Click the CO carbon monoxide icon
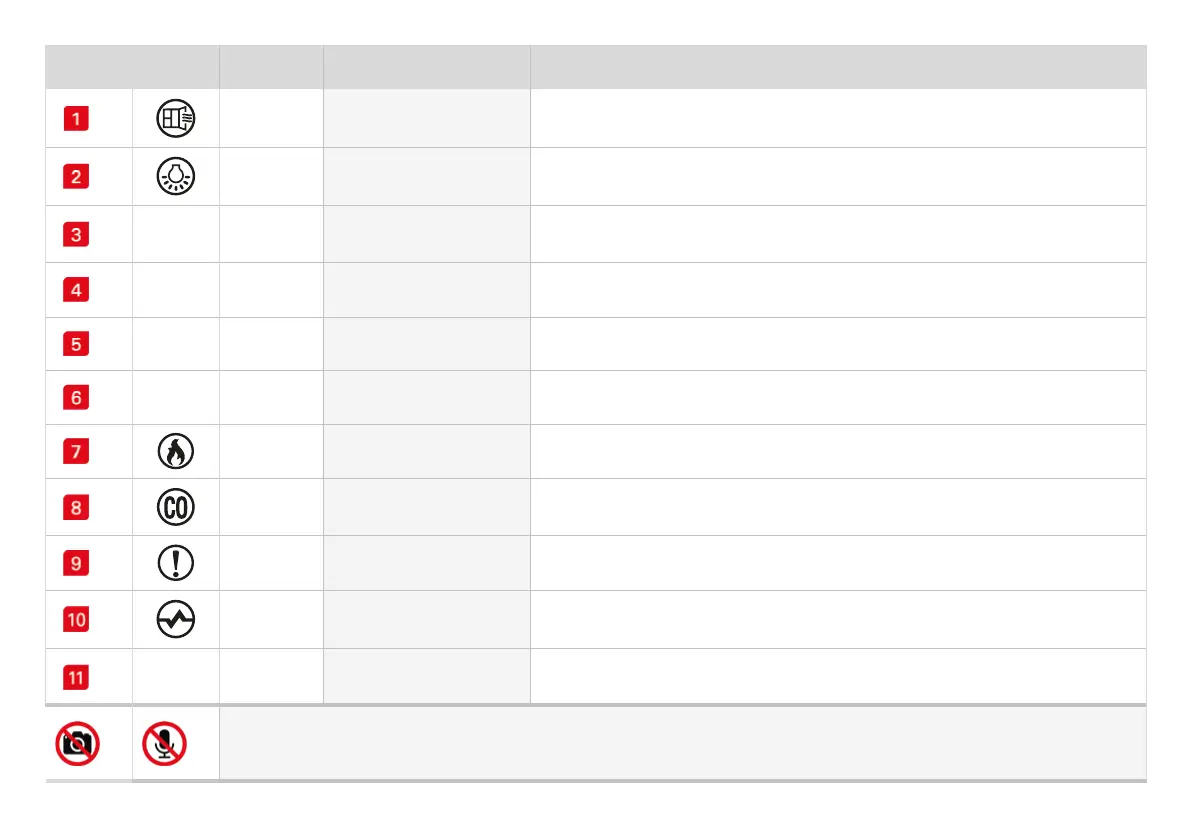Viewport: 1191px width, 839px height. [x=176, y=508]
